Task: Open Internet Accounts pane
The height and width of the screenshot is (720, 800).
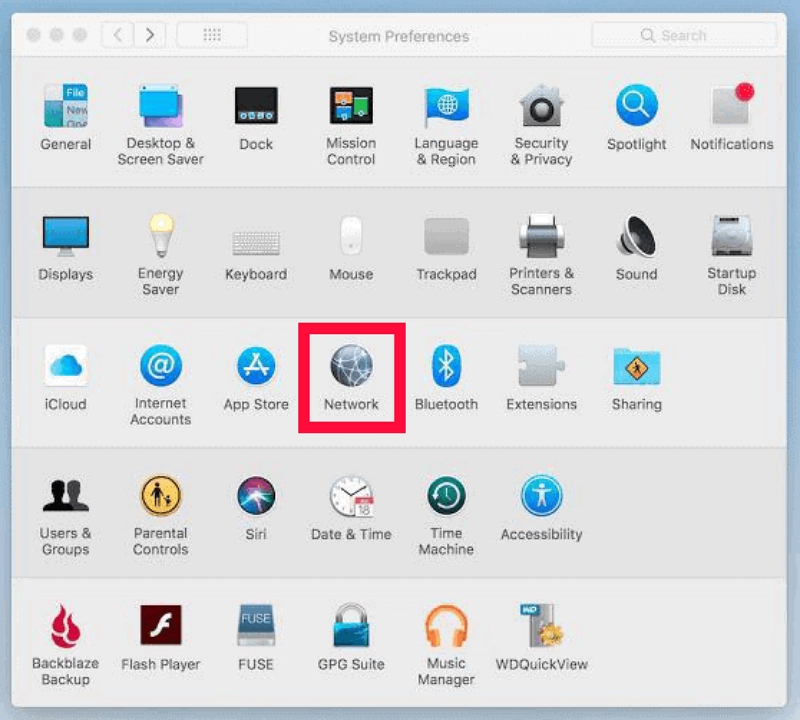Action: [161, 385]
